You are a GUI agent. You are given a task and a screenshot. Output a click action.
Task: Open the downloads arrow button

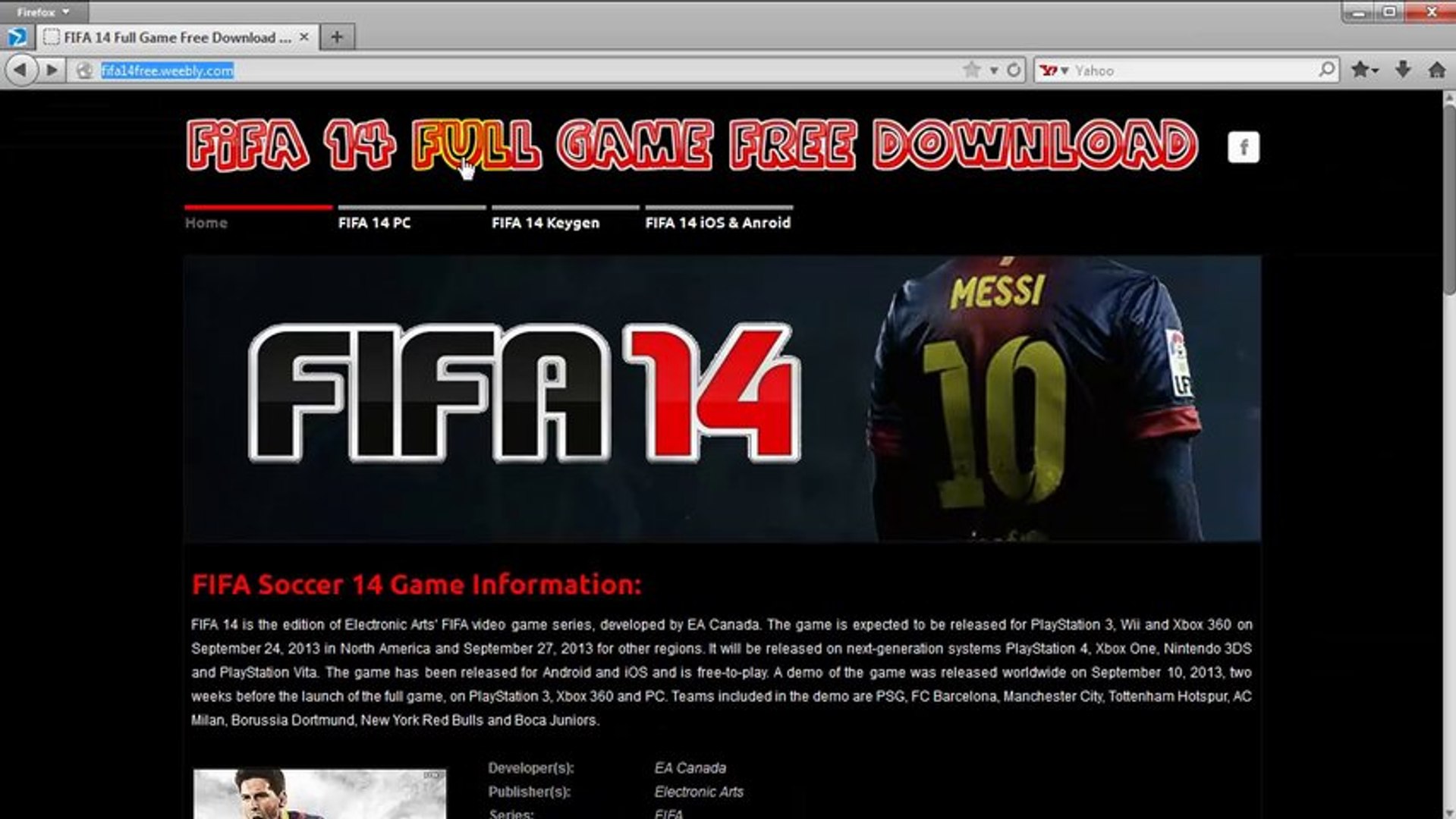(x=1403, y=70)
